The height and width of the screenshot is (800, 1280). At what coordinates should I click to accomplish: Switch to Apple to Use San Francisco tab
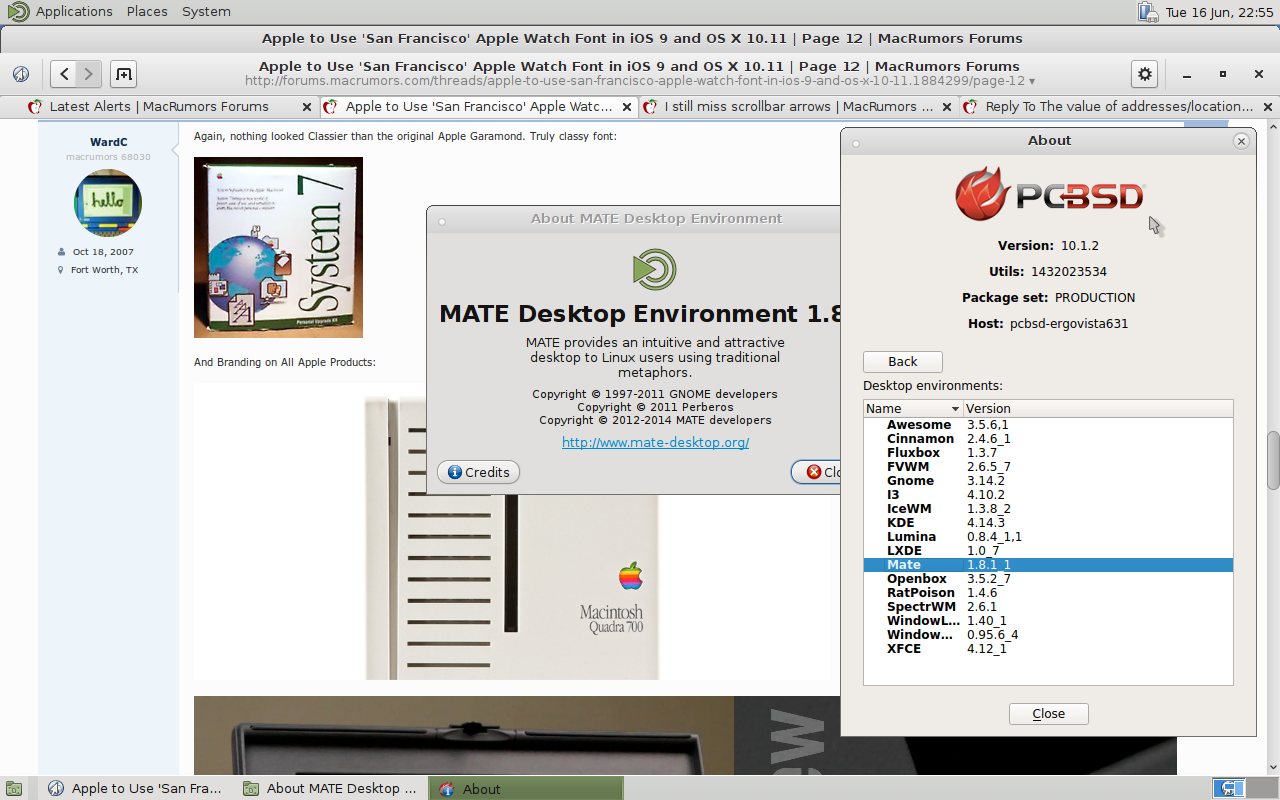point(479,106)
